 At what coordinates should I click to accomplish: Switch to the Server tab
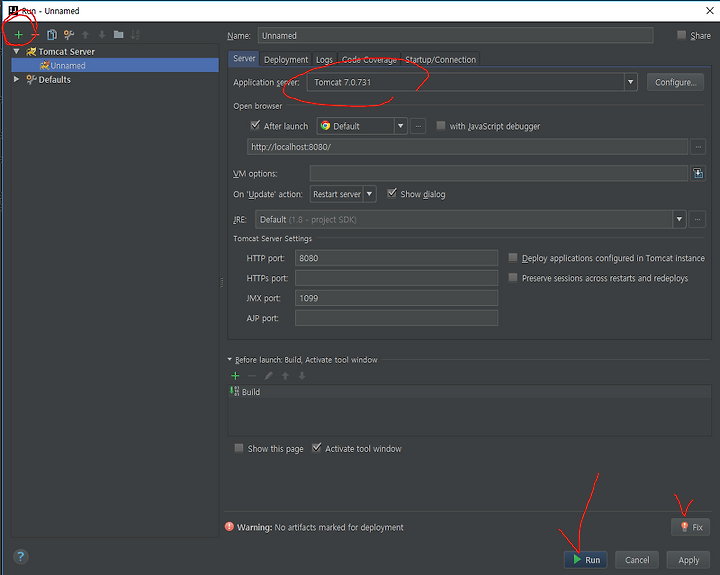[244, 59]
